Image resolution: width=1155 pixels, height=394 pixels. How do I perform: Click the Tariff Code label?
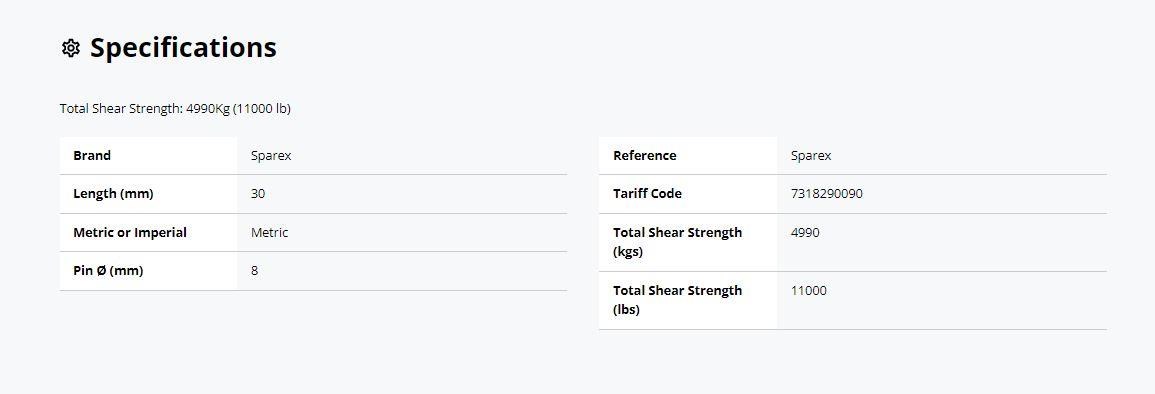click(647, 194)
